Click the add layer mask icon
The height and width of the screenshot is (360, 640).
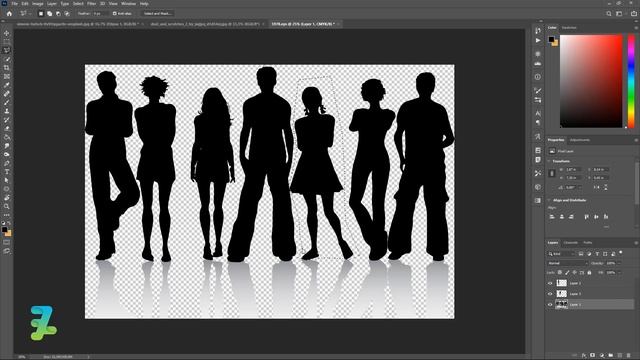pyautogui.click(x=593, y=356)
